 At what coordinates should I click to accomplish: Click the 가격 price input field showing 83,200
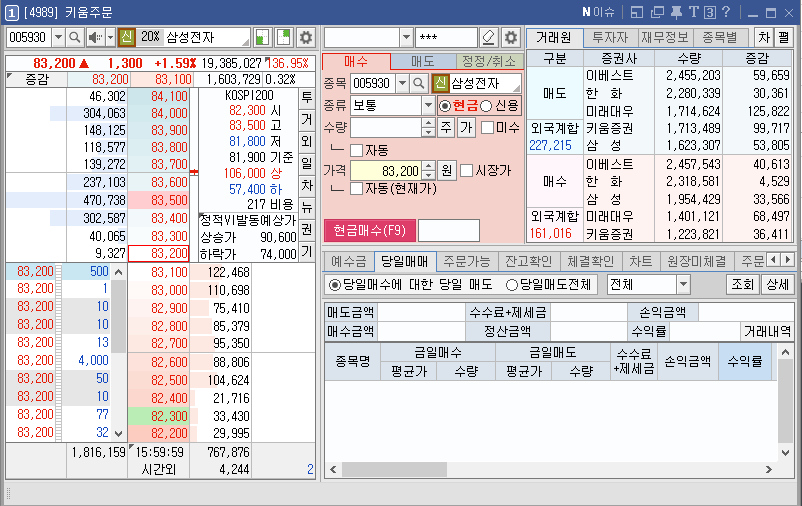(x=387, y=171)
